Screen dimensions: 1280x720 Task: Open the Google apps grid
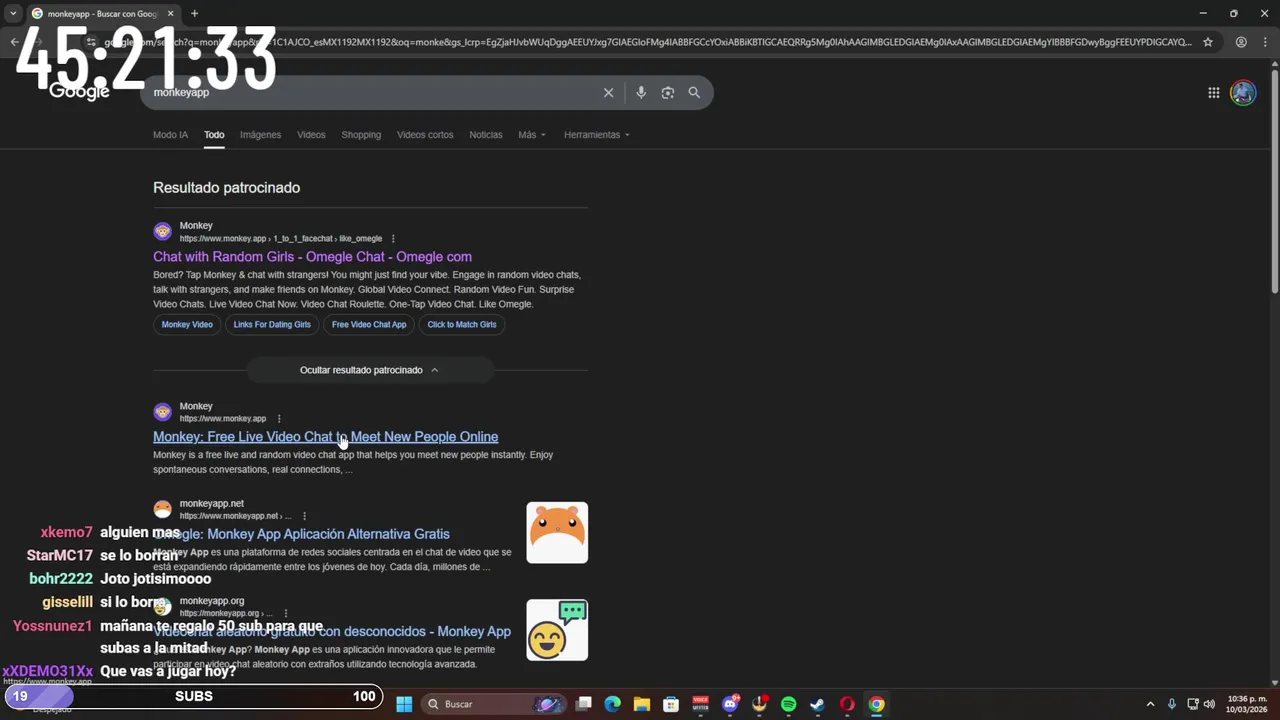point(1213,93)
